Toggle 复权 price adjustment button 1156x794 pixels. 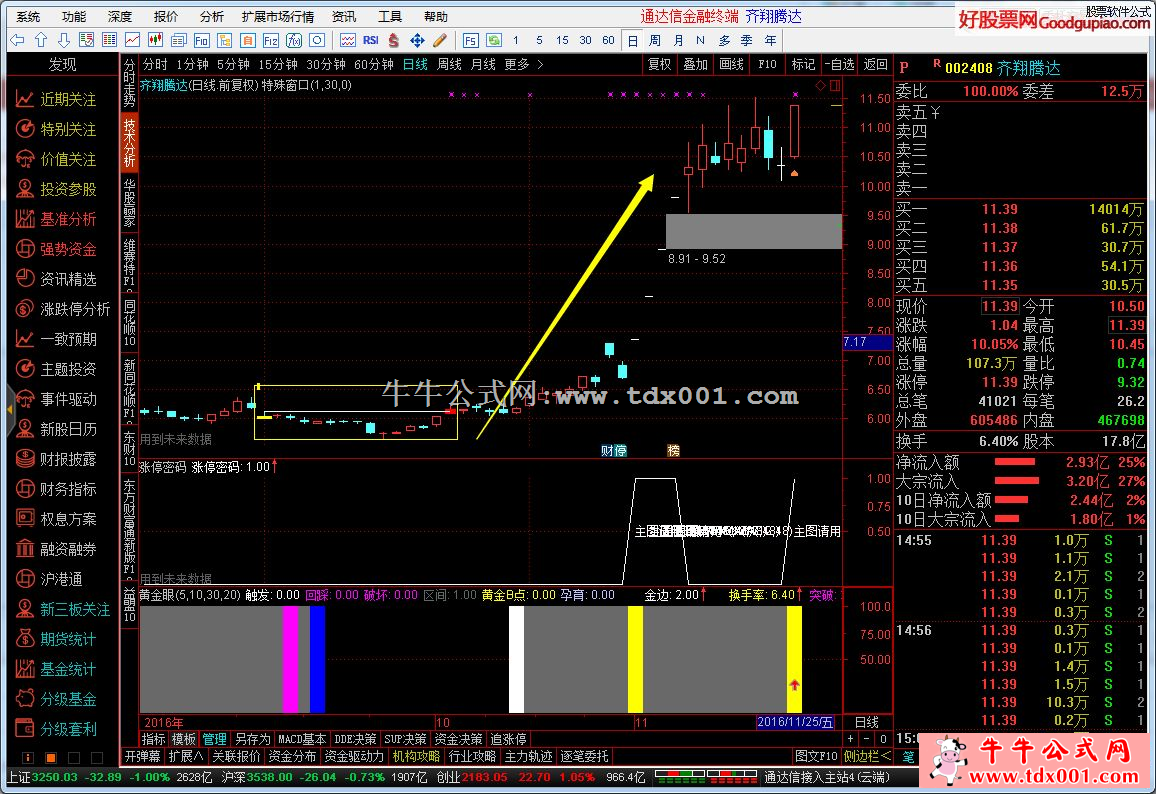pos(659,64)
